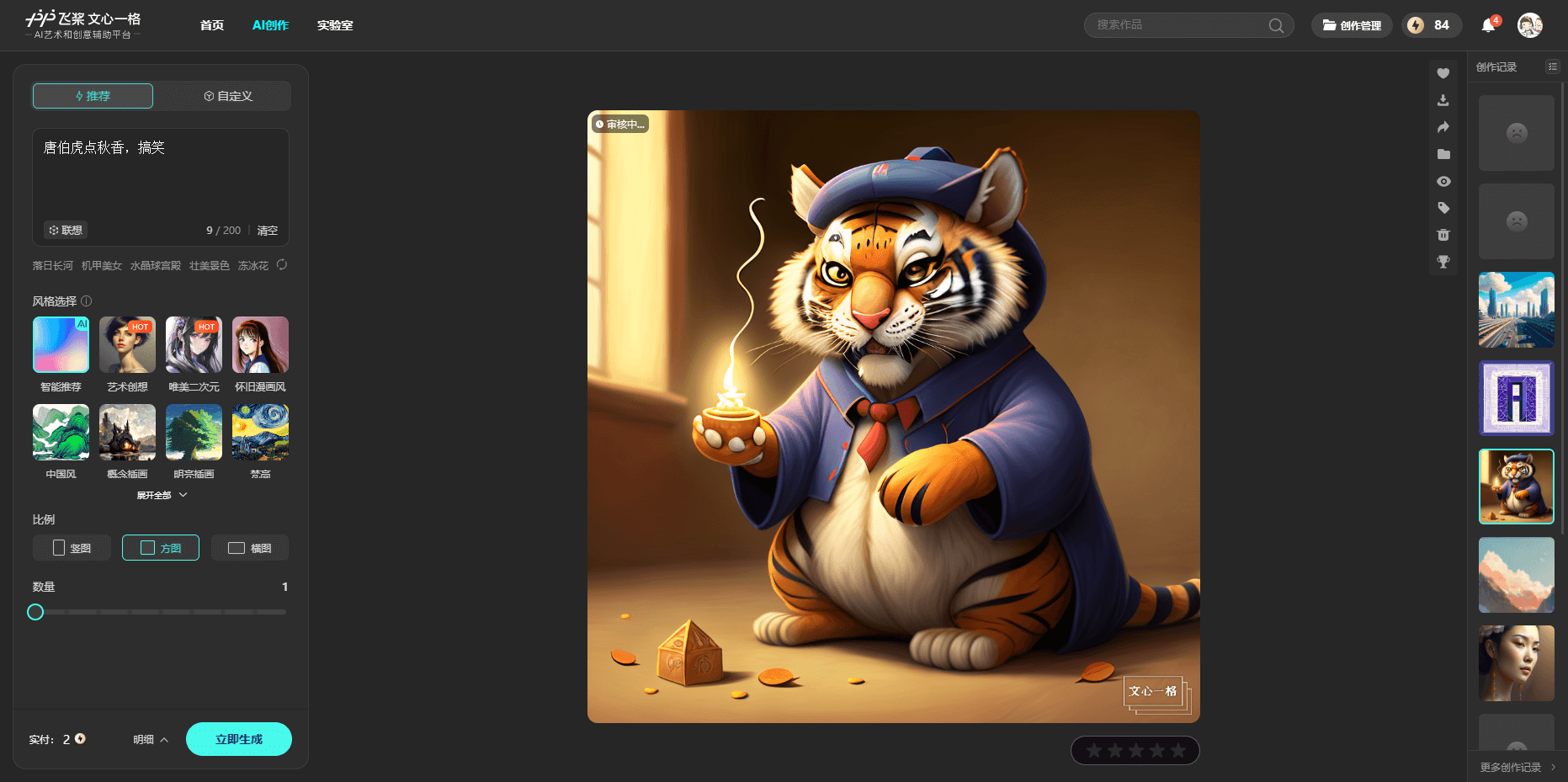The height and width of the screenshot is (782, 1568).
Task: Download the generated tiger image
Action: 1443,100
